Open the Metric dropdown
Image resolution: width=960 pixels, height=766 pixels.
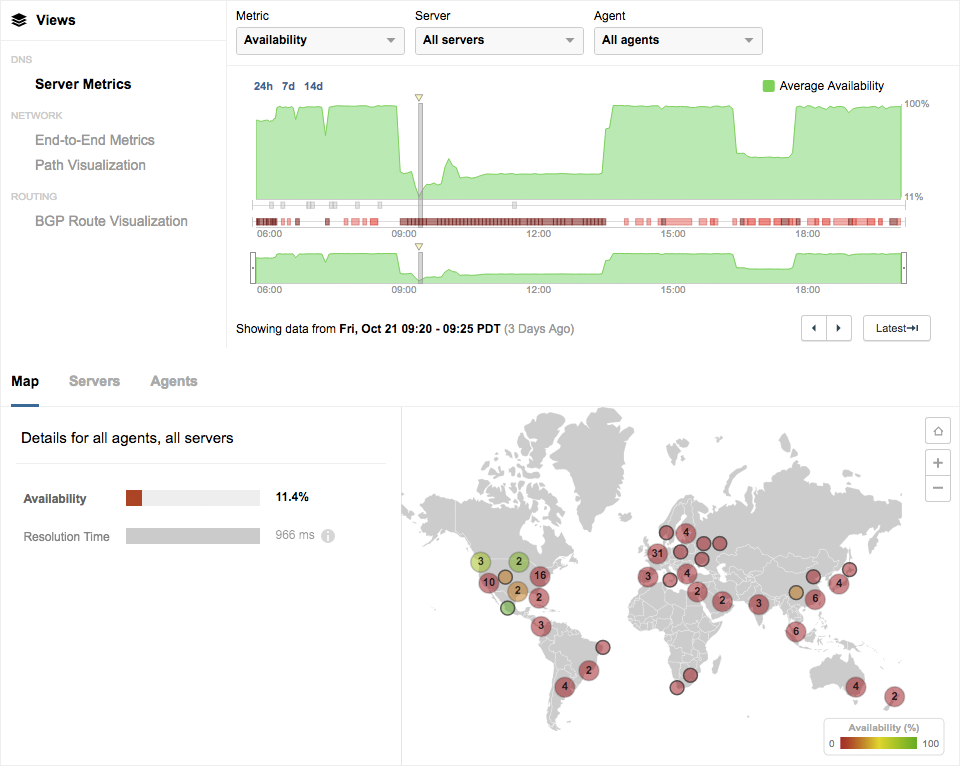click(x=320, y=40)
